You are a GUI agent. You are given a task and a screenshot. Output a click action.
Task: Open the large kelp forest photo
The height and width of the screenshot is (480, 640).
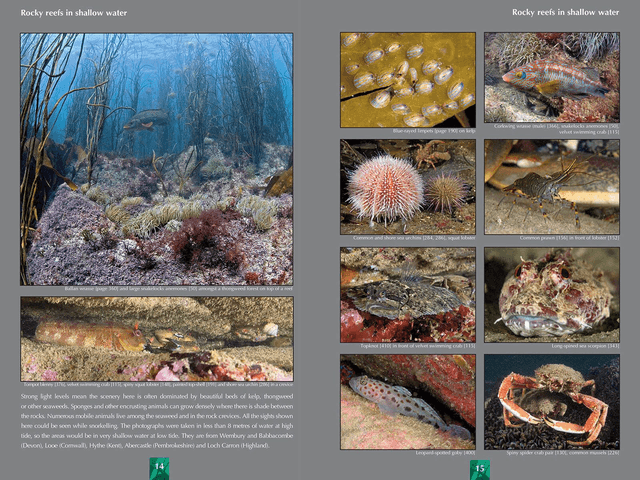click(x=156, y=158)
